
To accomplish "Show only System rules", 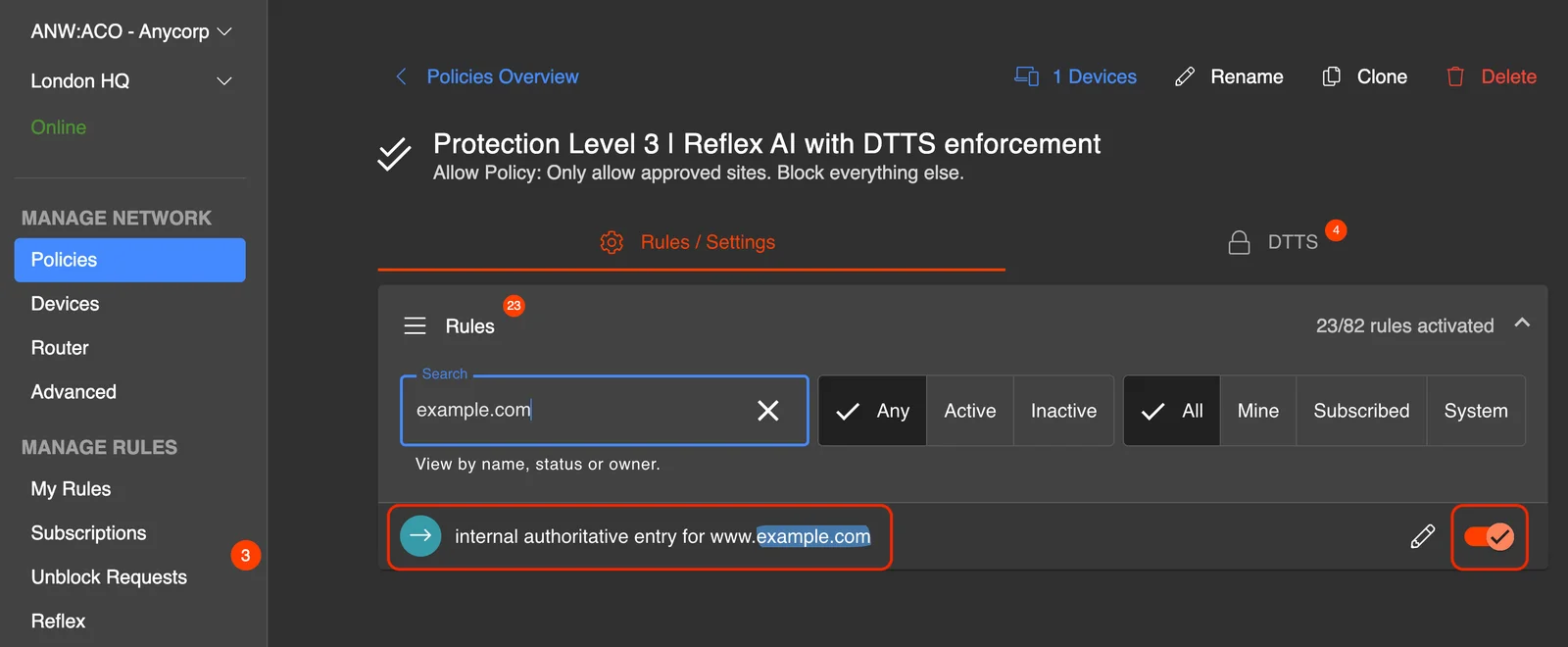I will pos(1476,411).
